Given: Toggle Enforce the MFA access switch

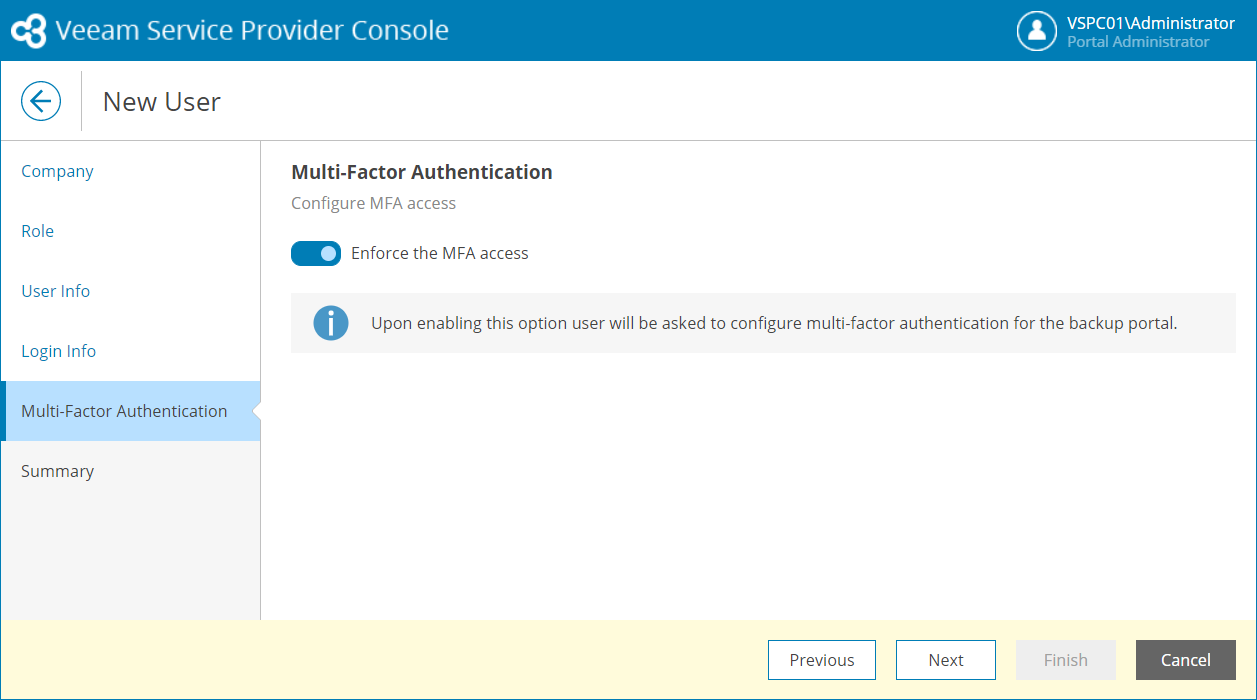Looking at the screenshot, I should 316,254.
